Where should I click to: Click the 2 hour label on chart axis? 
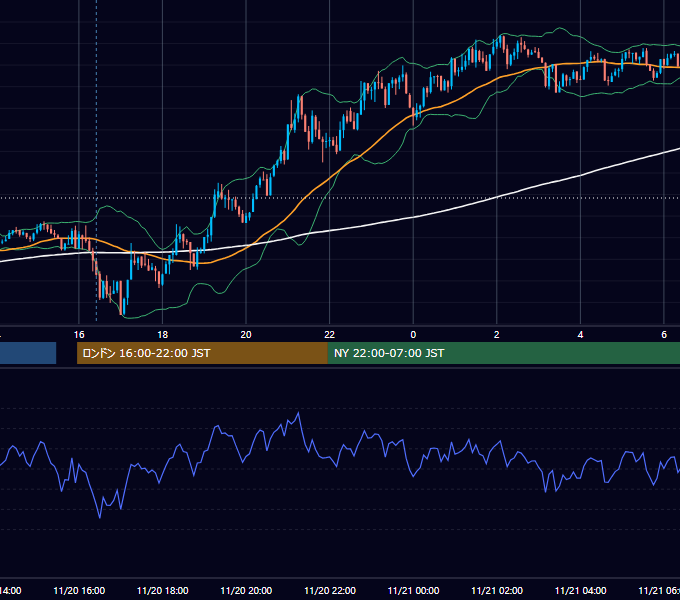(497, 335)
